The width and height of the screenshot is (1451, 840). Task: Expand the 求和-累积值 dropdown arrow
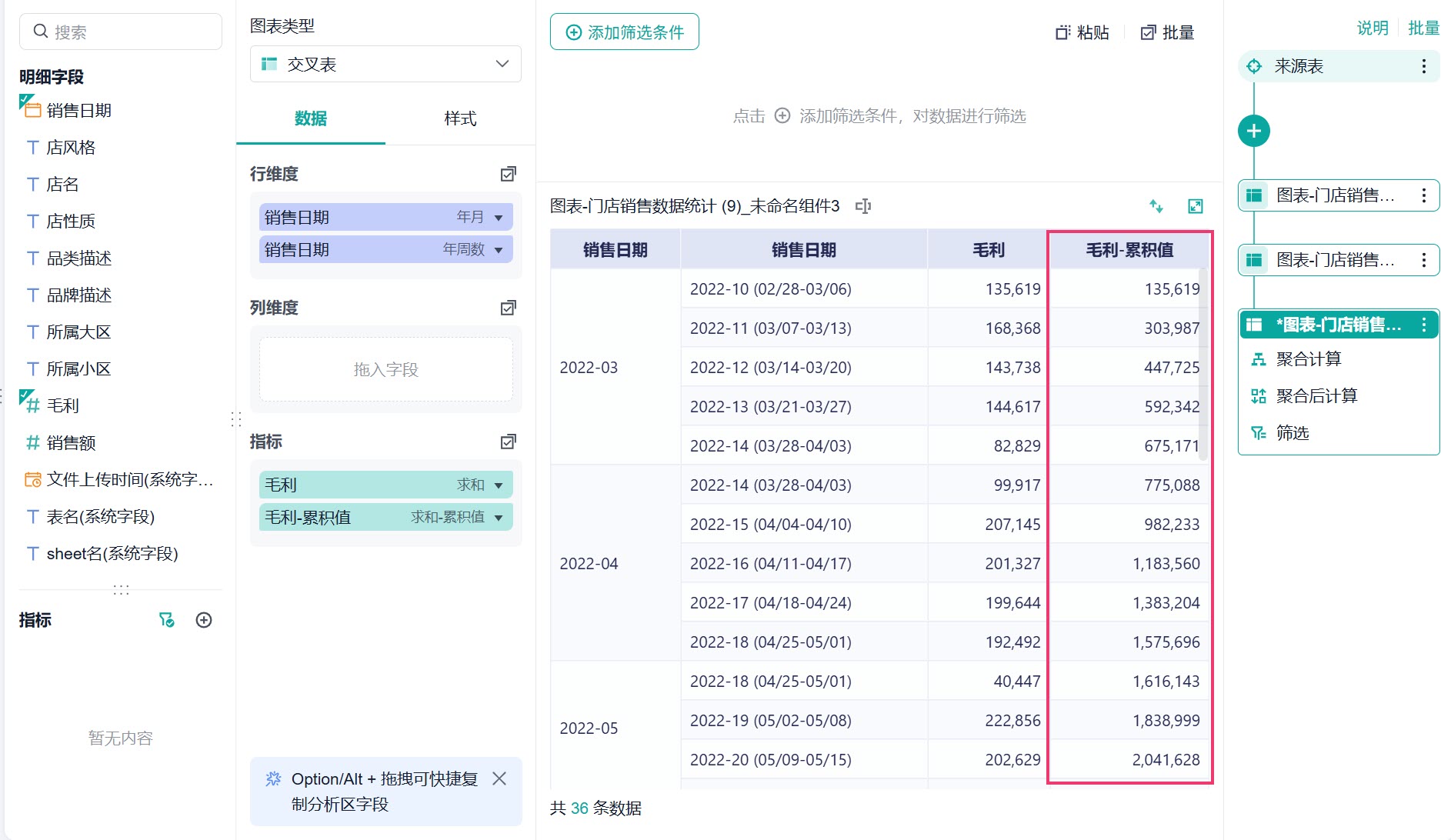(499, 518)
